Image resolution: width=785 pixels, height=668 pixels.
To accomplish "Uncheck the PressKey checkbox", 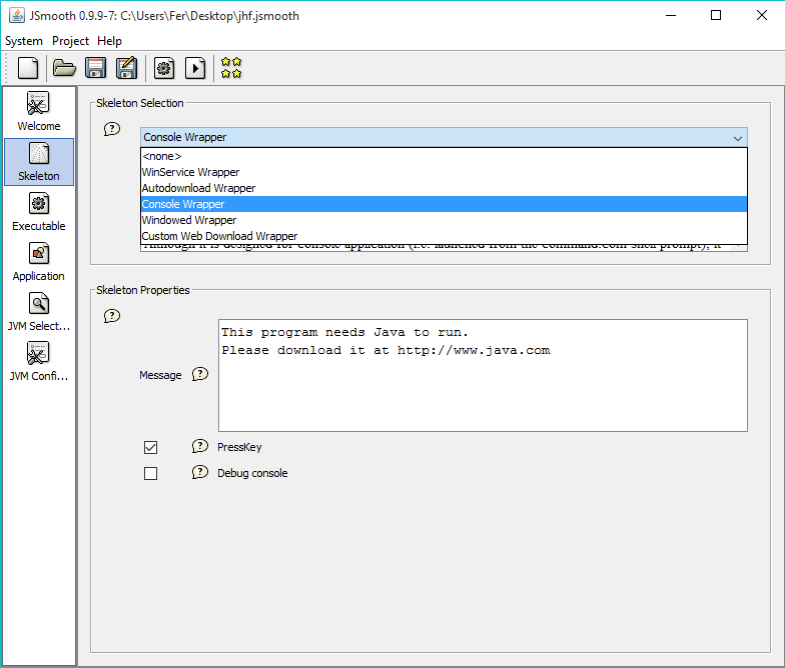I will point(151,447).
